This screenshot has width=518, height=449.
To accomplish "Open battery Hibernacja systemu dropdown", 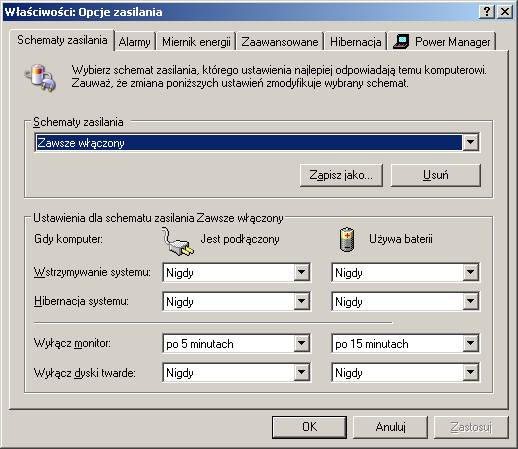I will (406, 302).
